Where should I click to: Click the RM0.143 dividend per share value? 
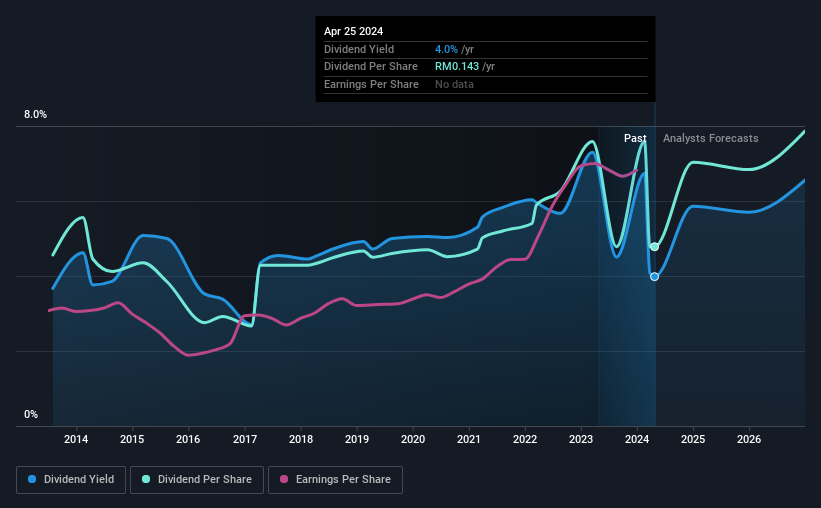pyautogui.click(x=457, y=67)
